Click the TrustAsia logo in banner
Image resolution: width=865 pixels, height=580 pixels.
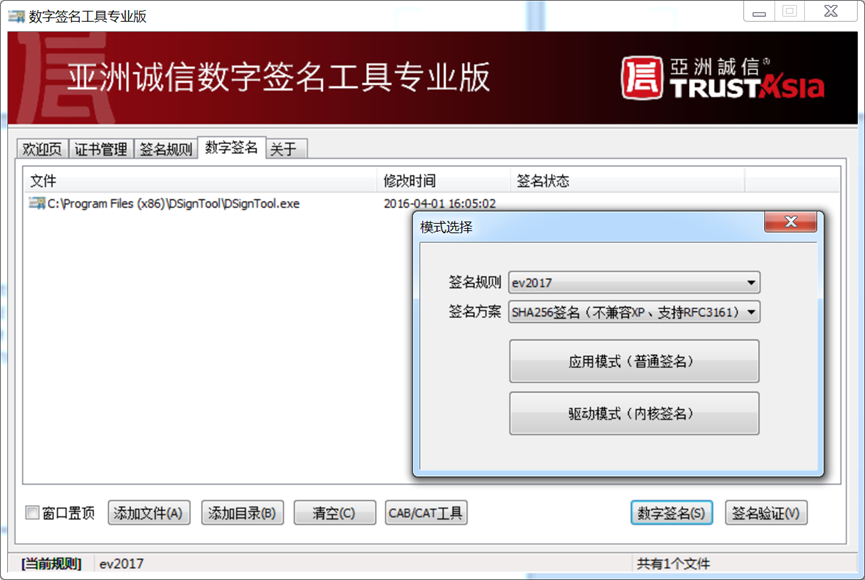tap(722, 78)
